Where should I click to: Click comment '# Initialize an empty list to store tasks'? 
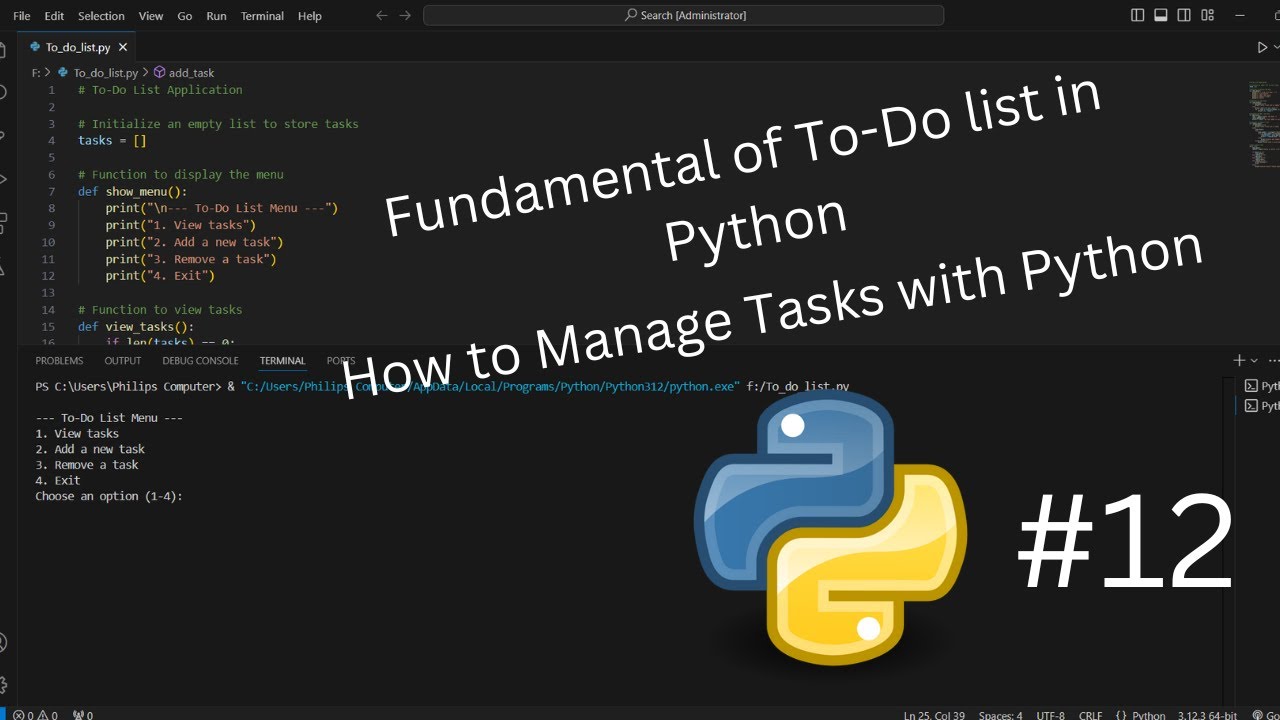click(218, 124)
